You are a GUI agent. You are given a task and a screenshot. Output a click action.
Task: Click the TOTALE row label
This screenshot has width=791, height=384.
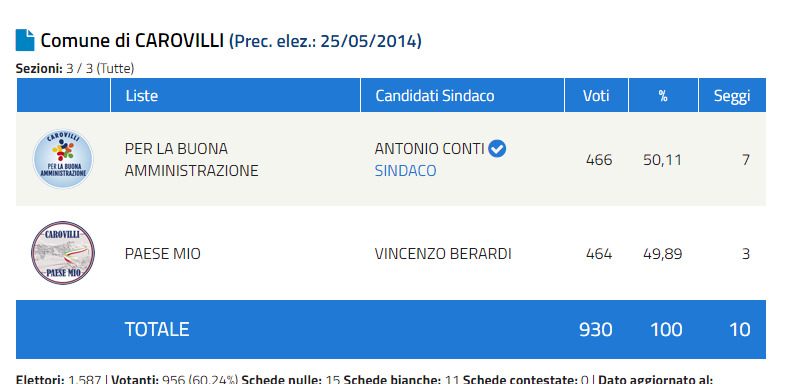tap(157, 329)
